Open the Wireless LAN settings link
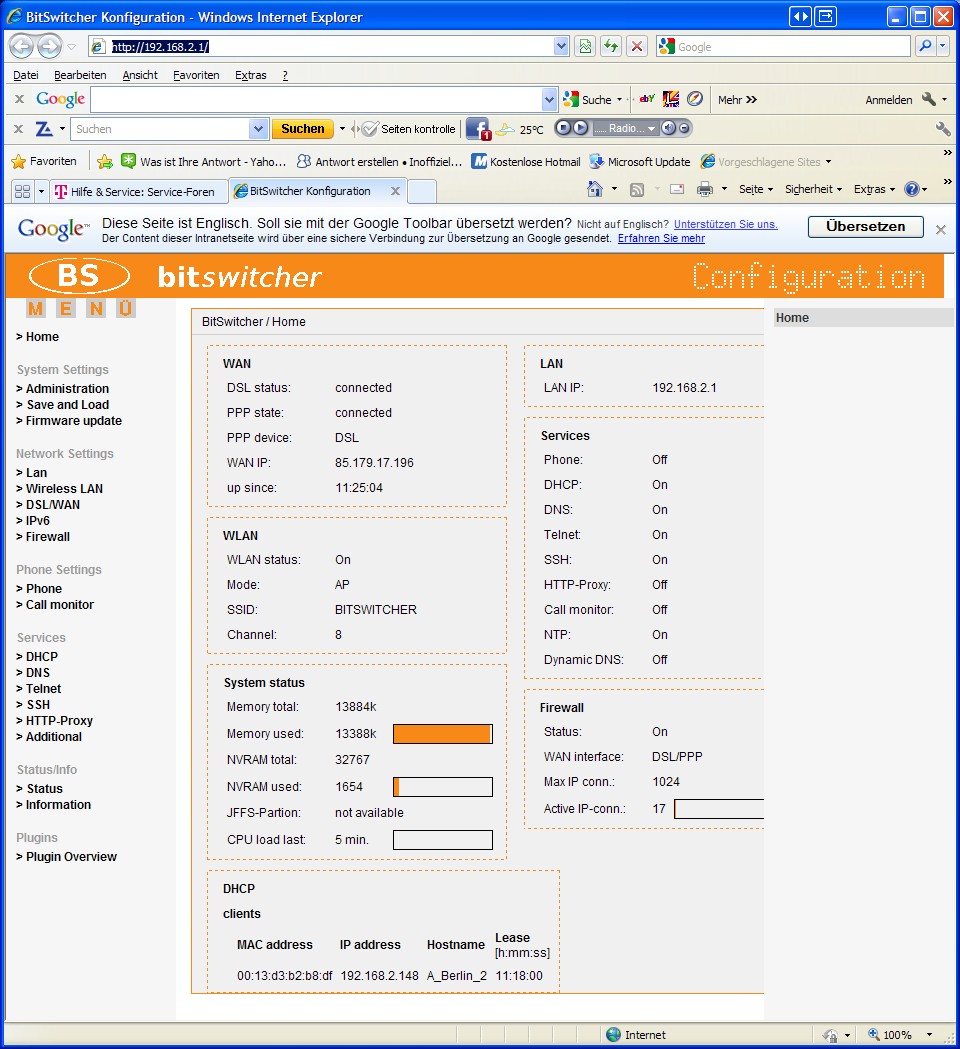 (x=64, y=489)
